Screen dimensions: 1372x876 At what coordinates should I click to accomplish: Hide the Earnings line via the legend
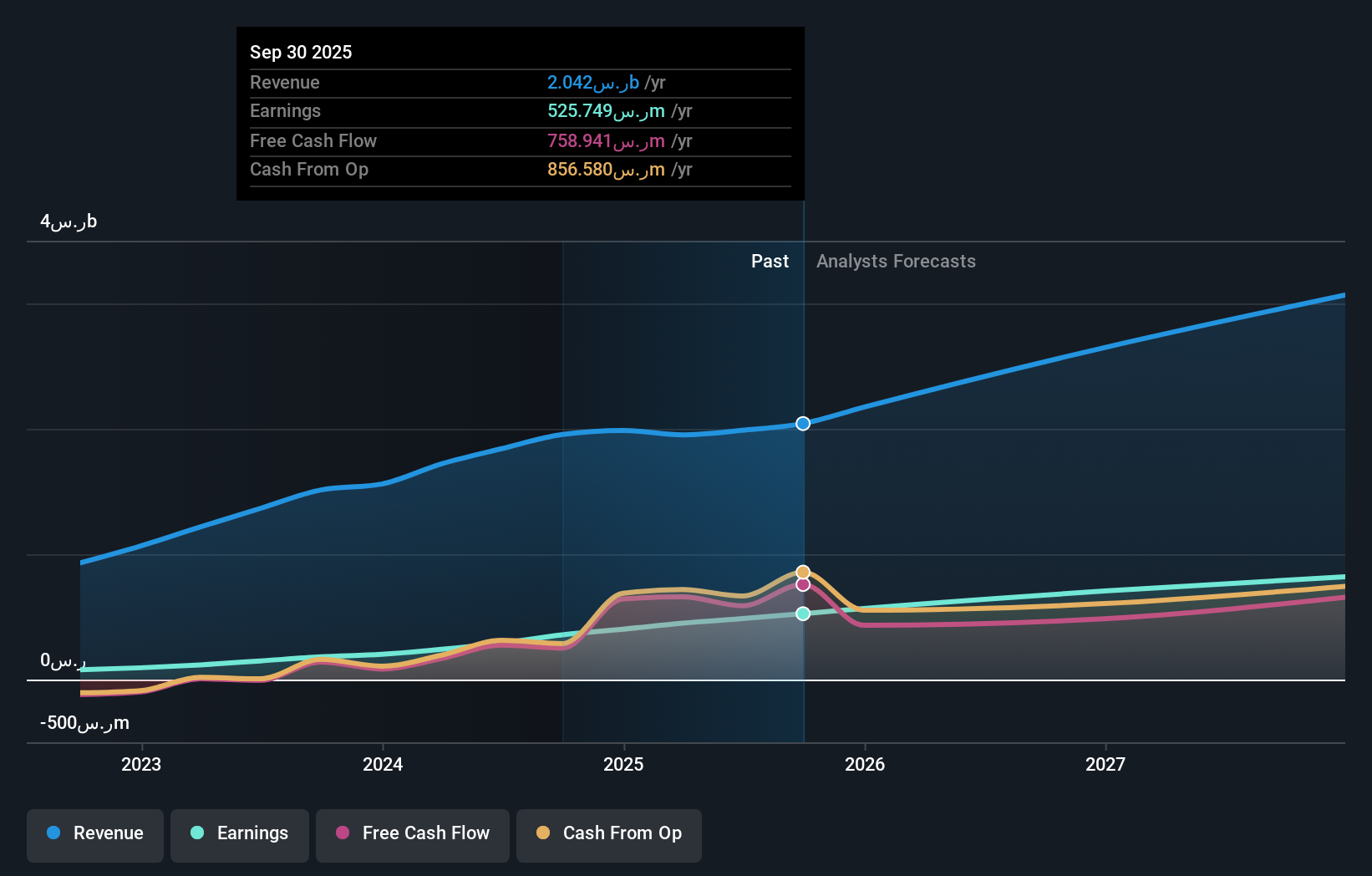(239, 833)
